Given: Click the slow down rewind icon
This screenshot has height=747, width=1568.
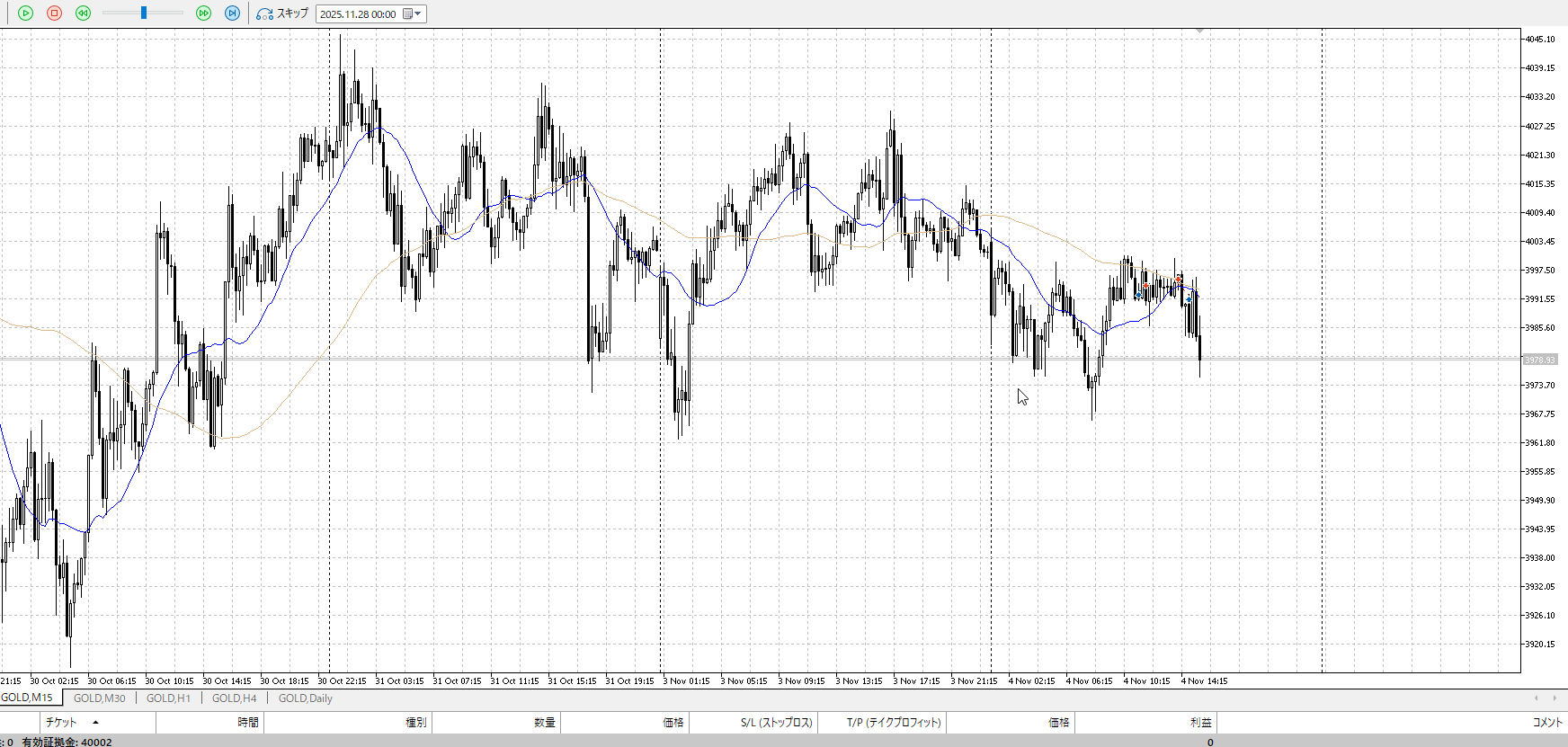Looking at the screenshot, I should point(83,13).
